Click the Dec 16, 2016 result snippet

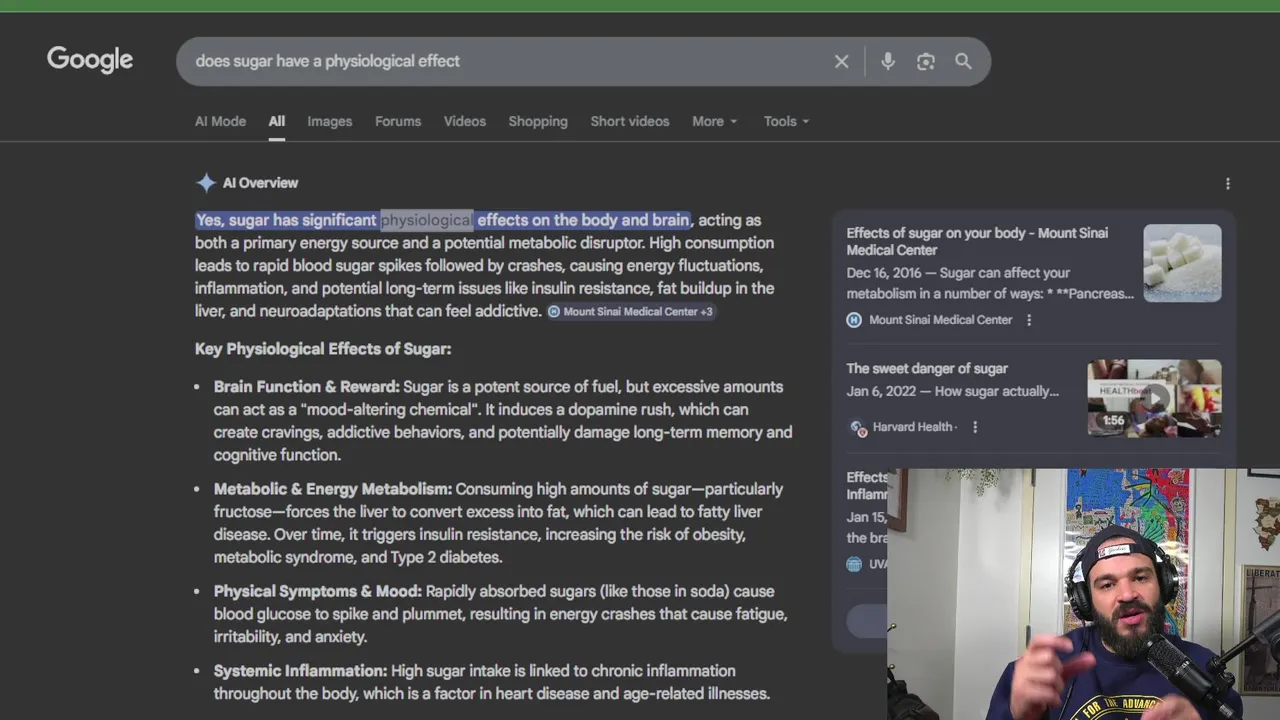990,283
